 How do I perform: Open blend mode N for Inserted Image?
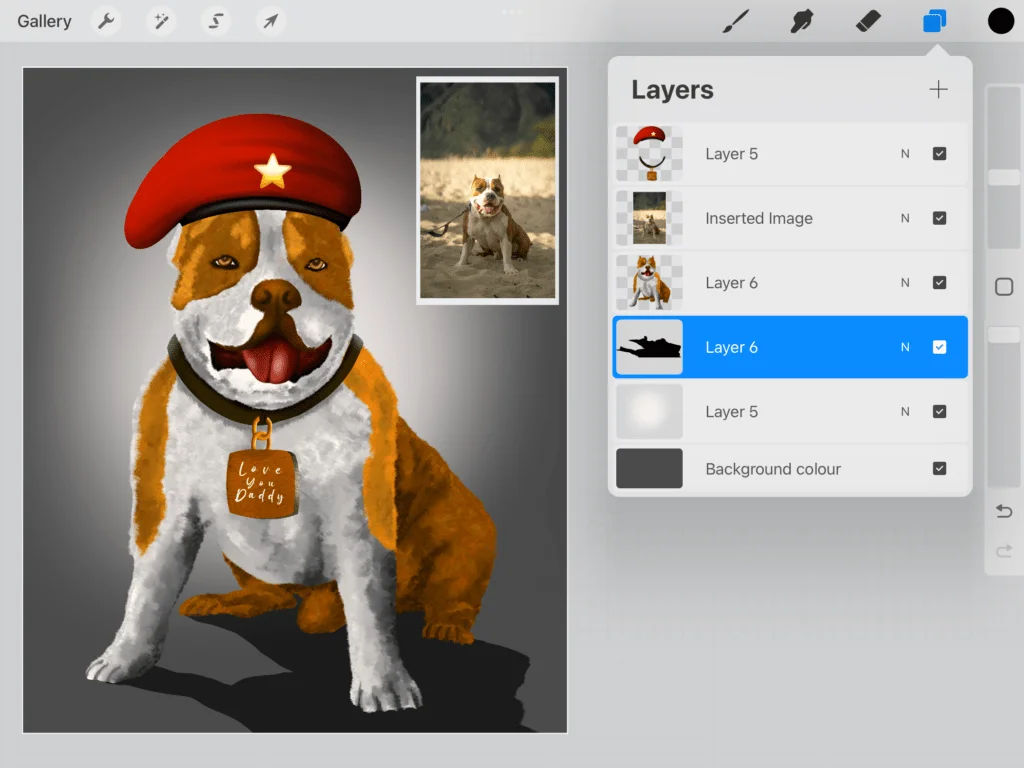coord(905,218)
